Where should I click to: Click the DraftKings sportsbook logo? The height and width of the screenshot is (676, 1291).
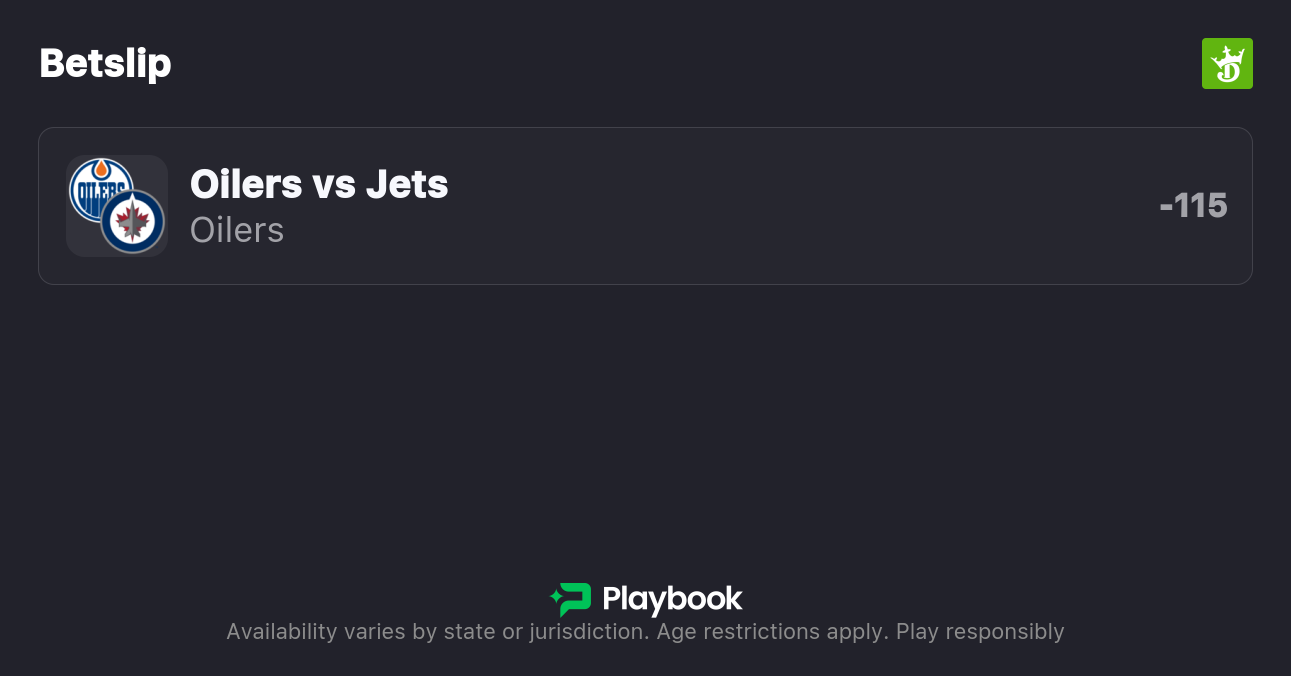[1227, 64]
